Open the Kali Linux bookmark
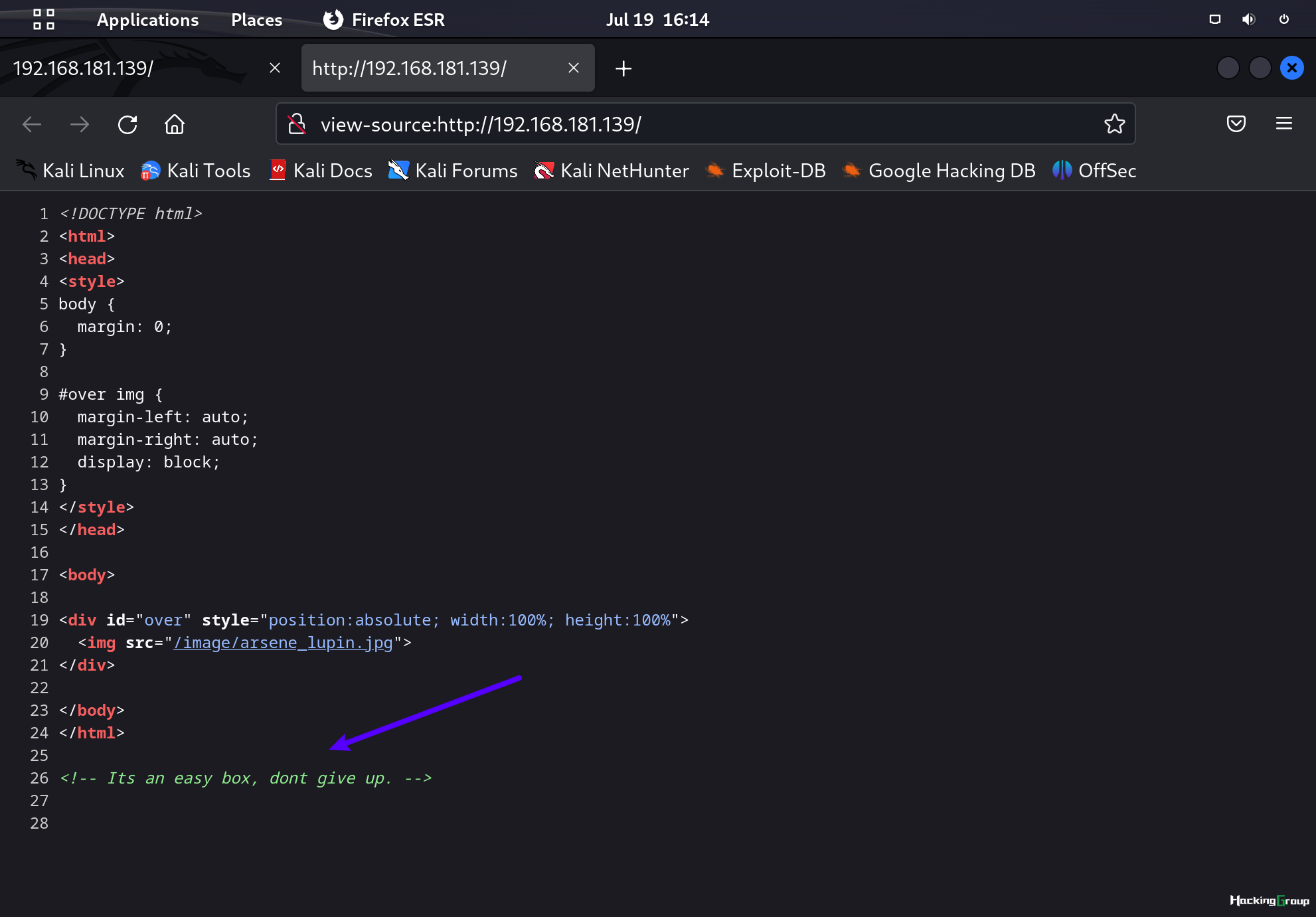Viewport: 1316px width, 917px height. [70, 171]
